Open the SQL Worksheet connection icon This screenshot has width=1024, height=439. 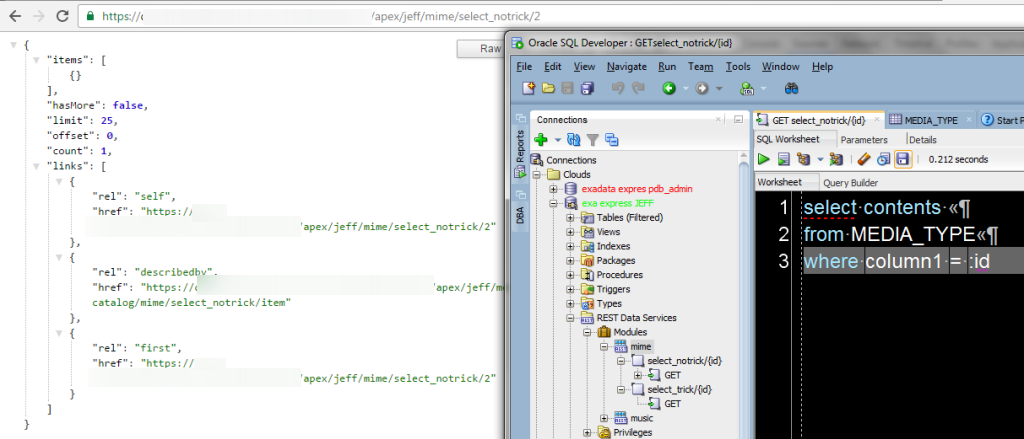pos(746,88)
